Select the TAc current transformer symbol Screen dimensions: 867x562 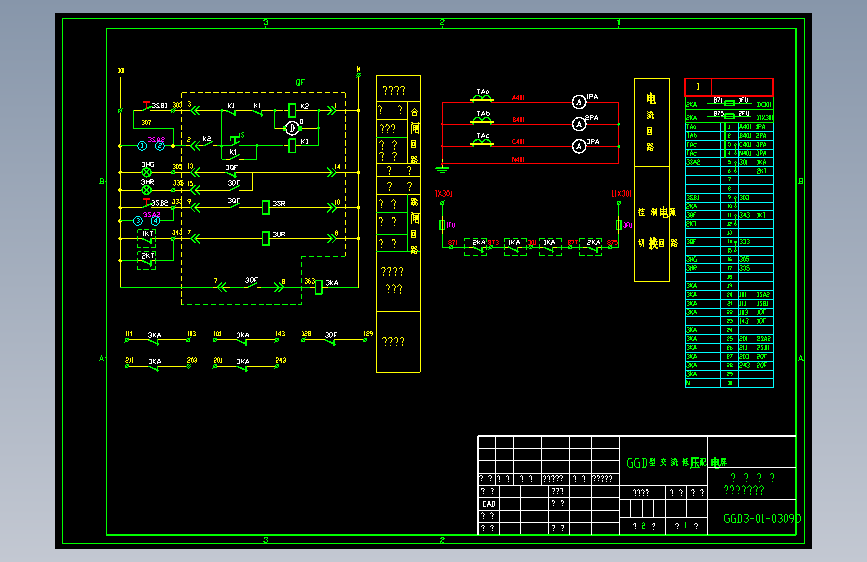[482, 143]
